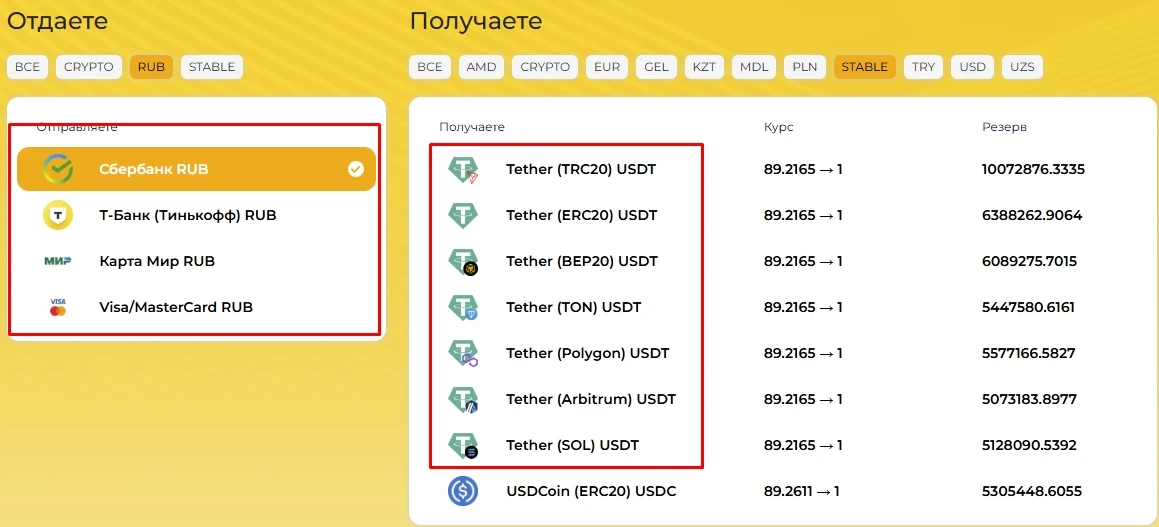Click the Tether TRC20 coin icon
1159x527 pixels.
pos(463,169)
